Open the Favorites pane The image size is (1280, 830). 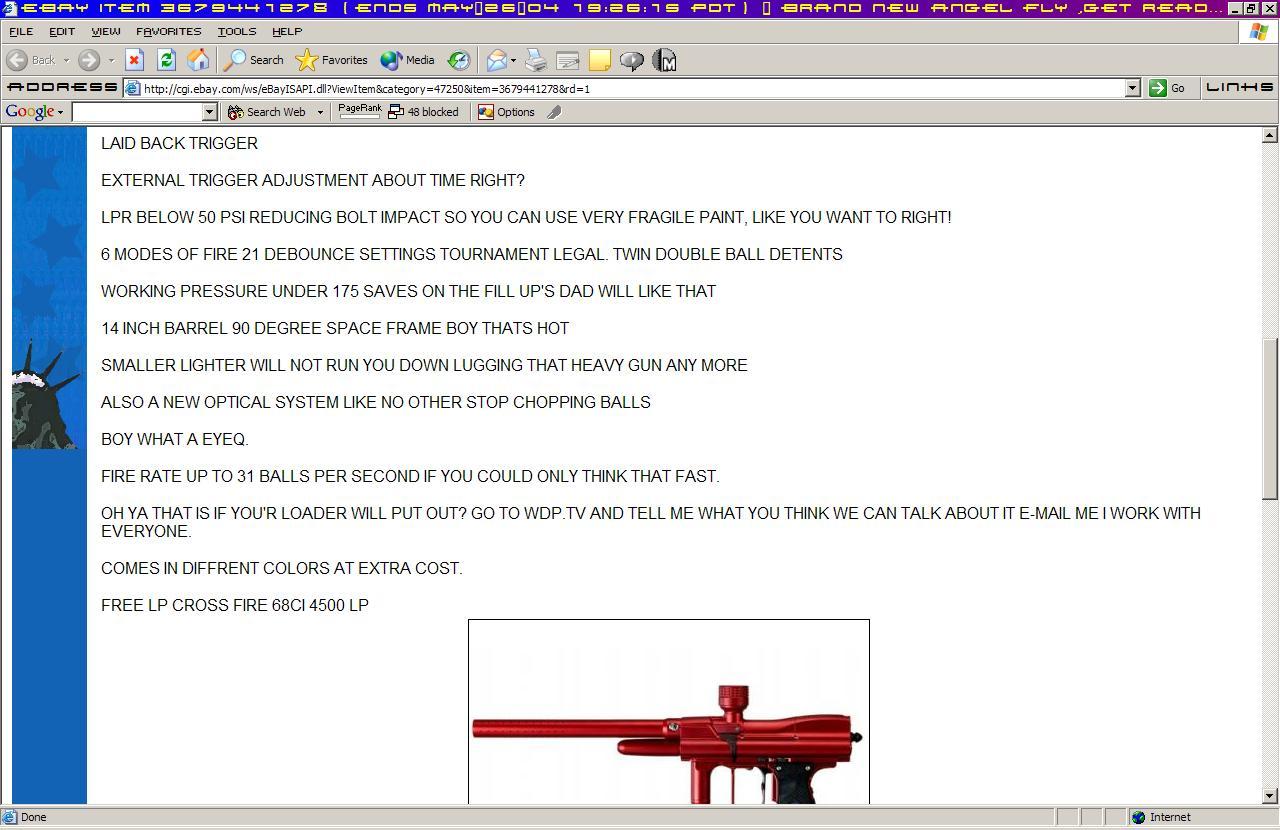coord(333,60)
